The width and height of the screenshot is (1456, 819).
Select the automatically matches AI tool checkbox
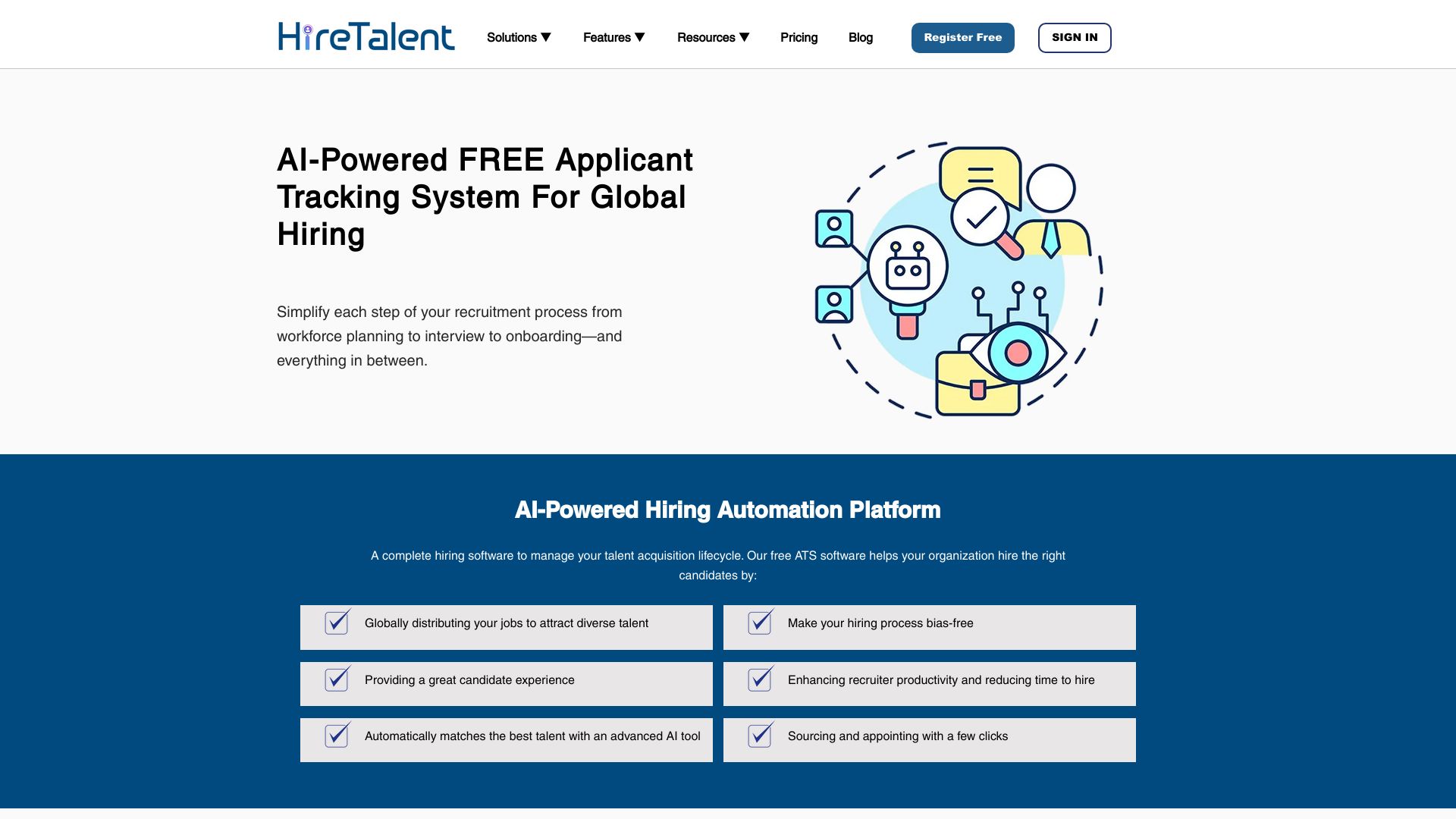coord(336,735)
